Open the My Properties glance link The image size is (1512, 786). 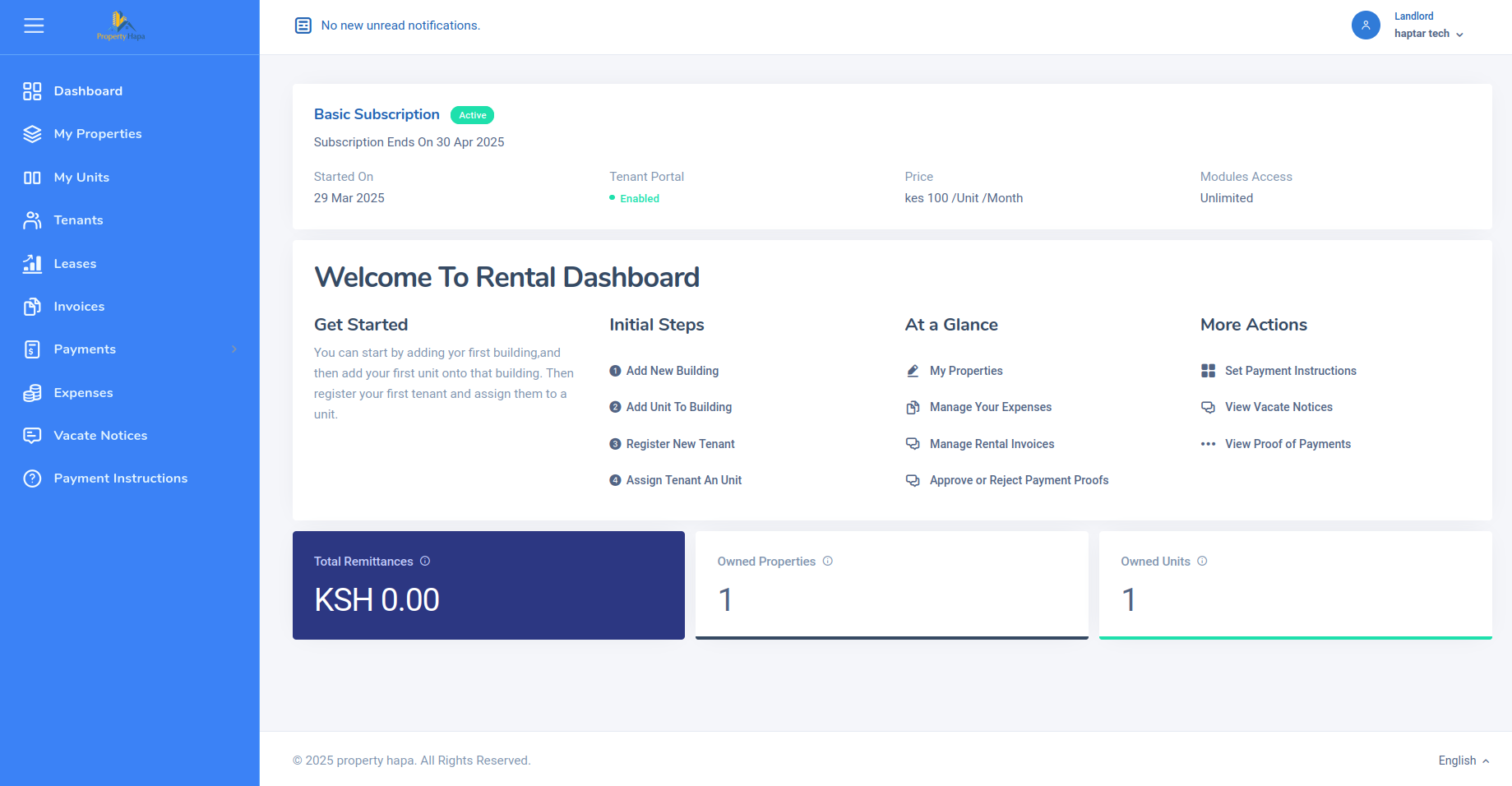[966, 371]
